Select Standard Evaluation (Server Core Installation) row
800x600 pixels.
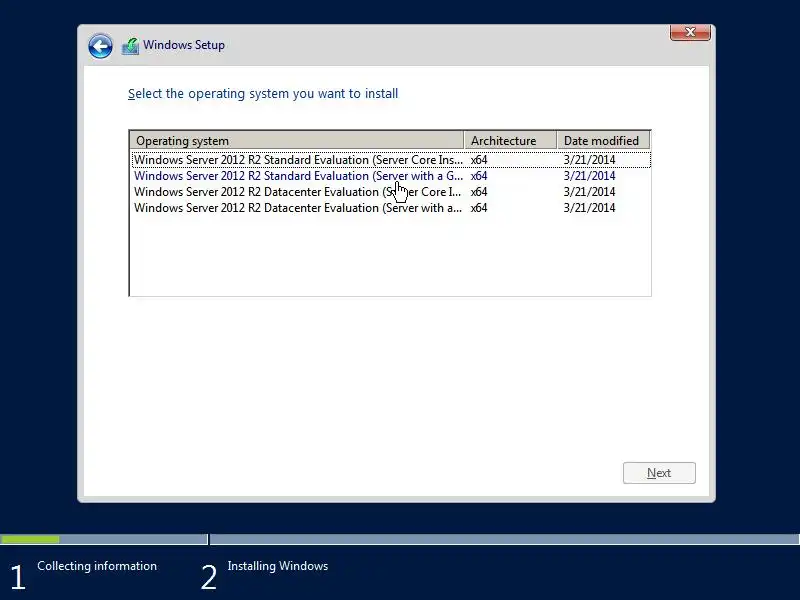(x=391, y=160)
